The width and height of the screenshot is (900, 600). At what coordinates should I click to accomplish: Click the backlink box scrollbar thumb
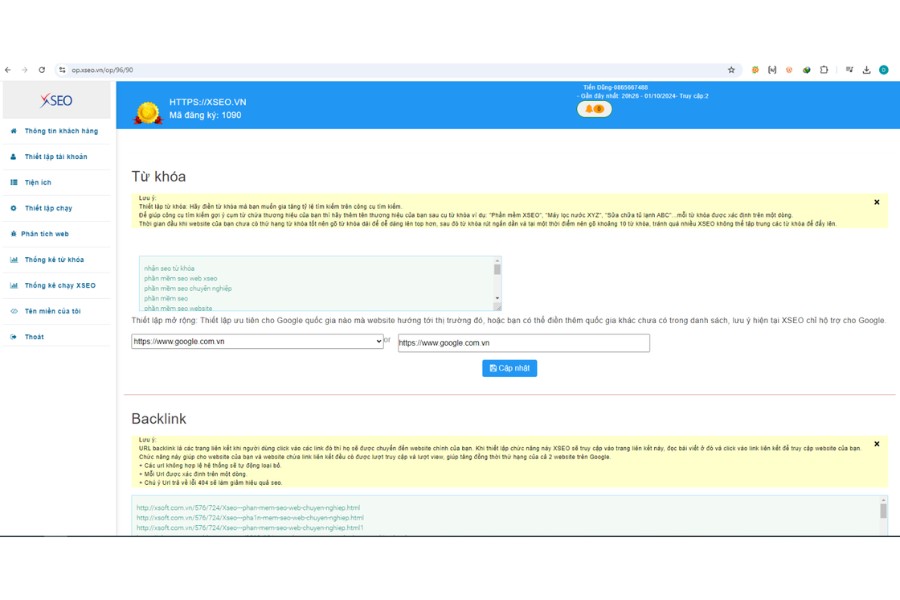[x=883, y=510]
